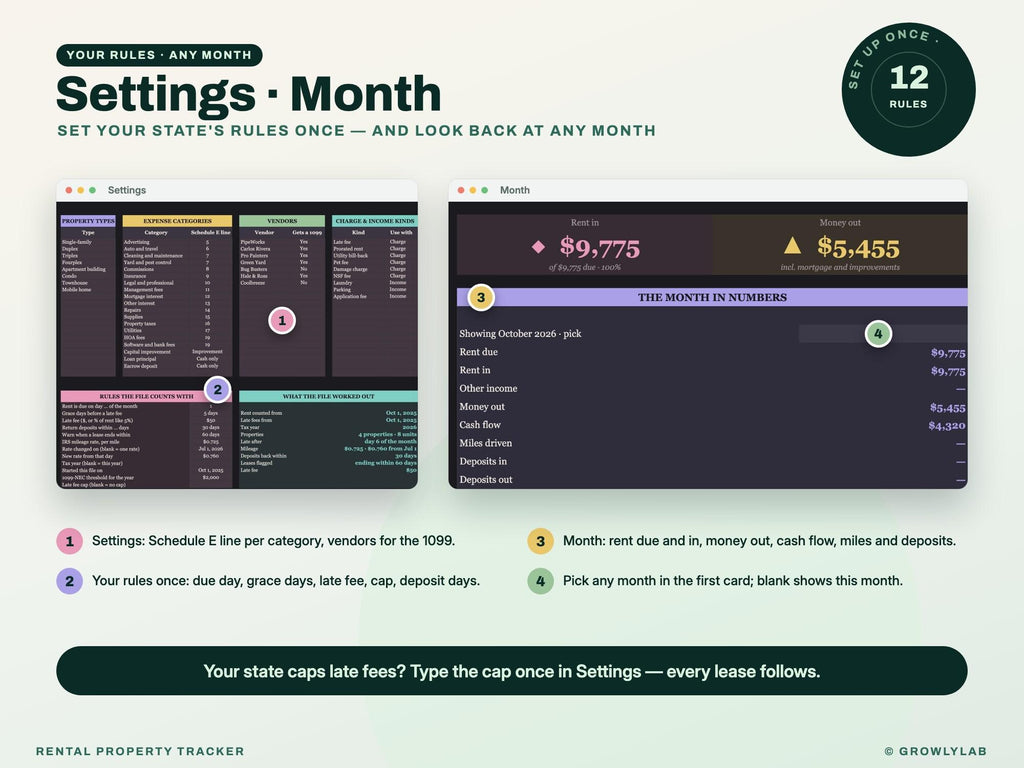Click the Settings window title

click(127, 190)
